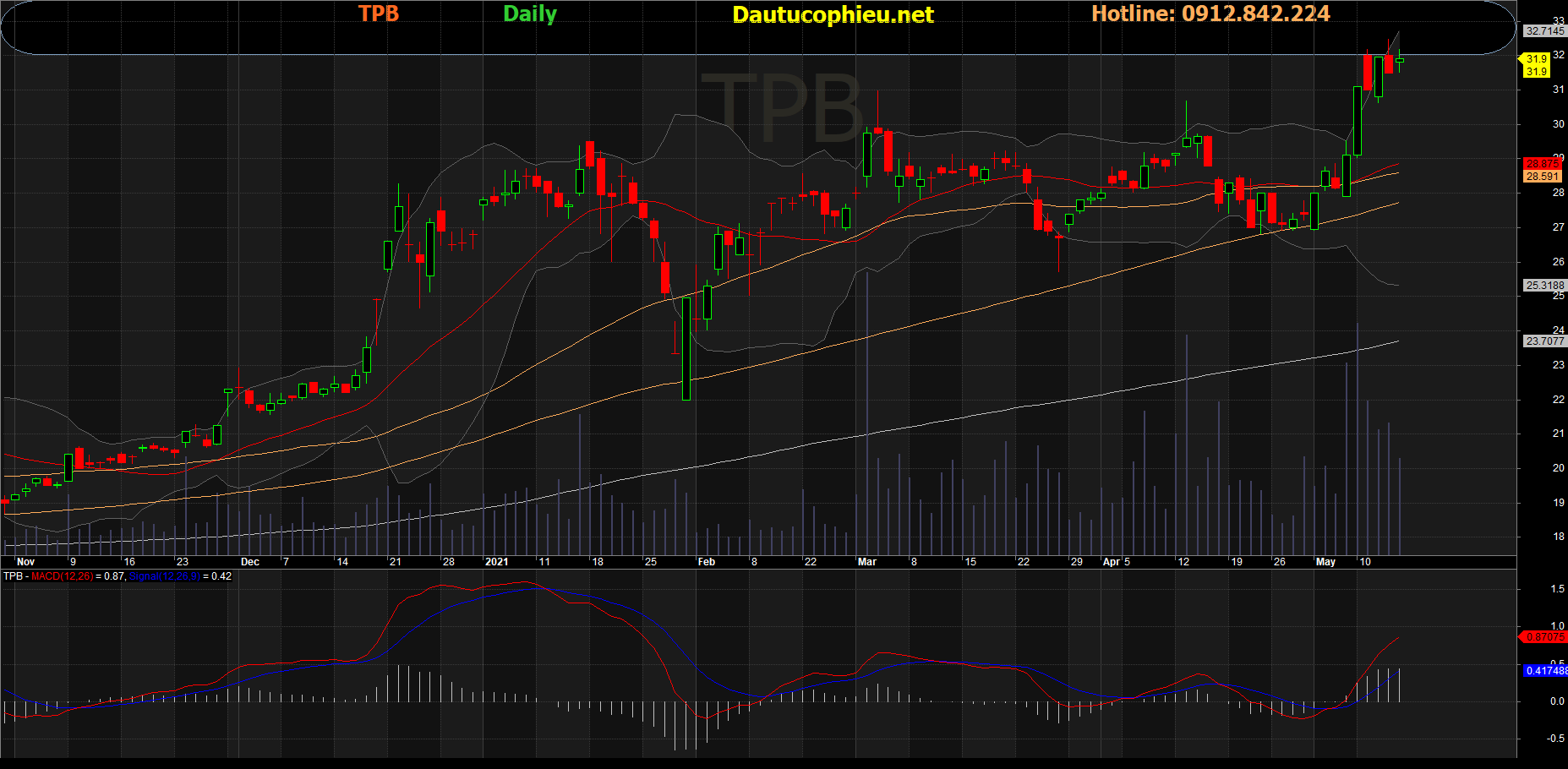Click the 23.7077 long-term average label

click(x=1544, y=341)
